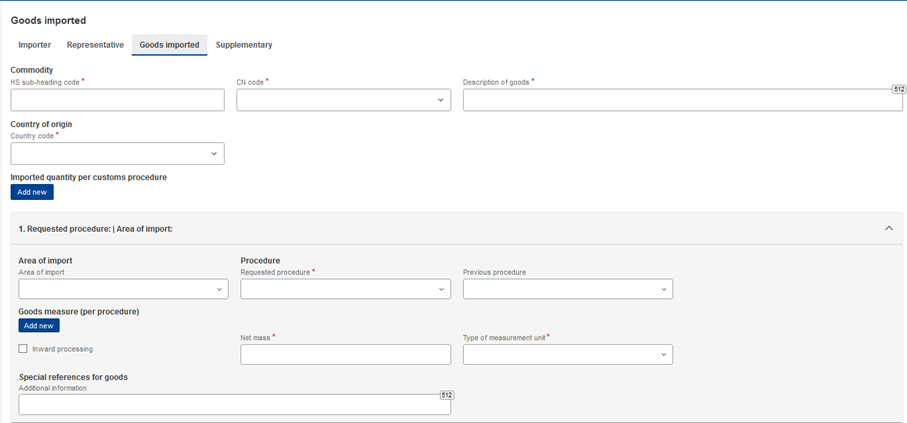Select Type of measurement unit dropdown
907x423 pixels.
click(x=567, y=355)
